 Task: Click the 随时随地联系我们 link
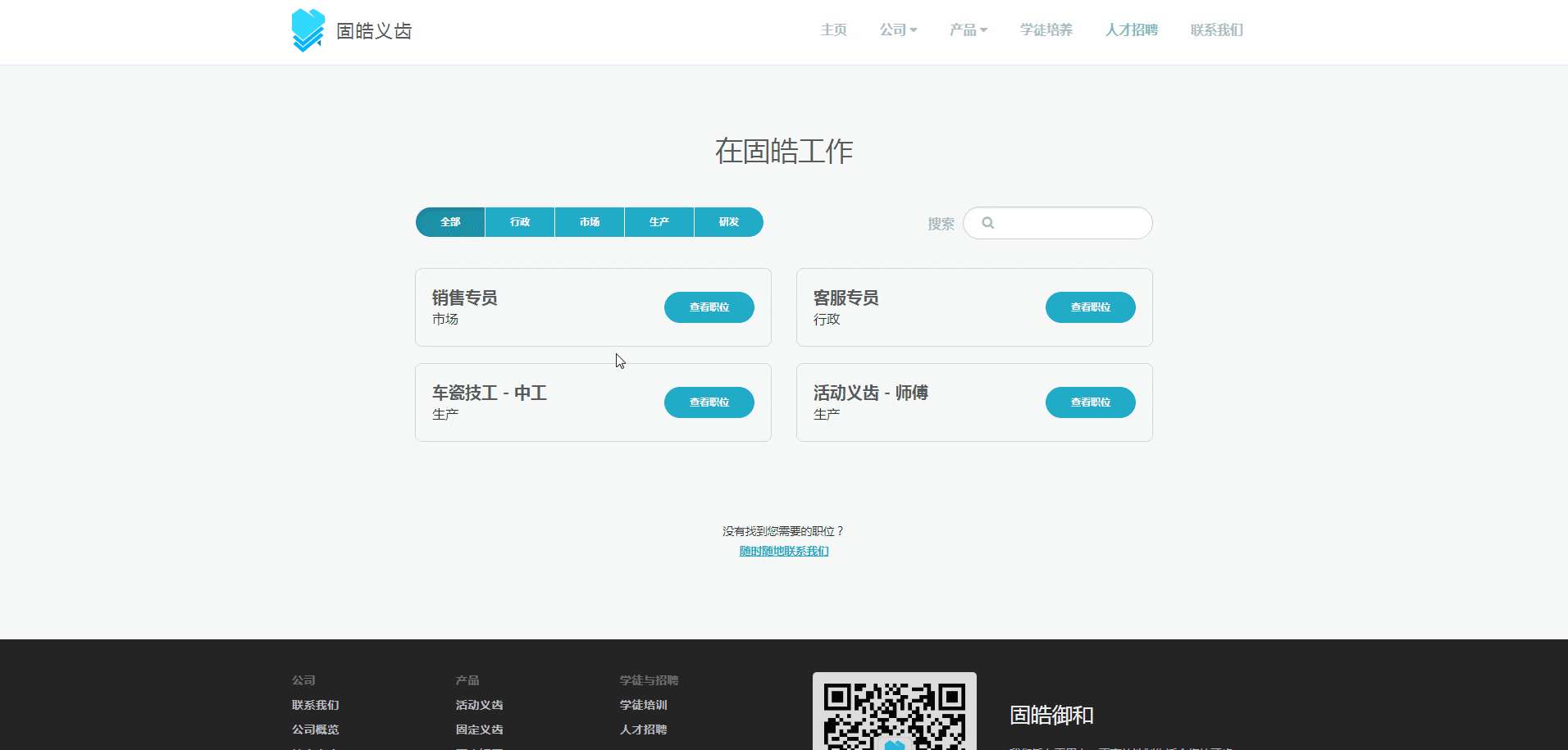click(784, 551)
